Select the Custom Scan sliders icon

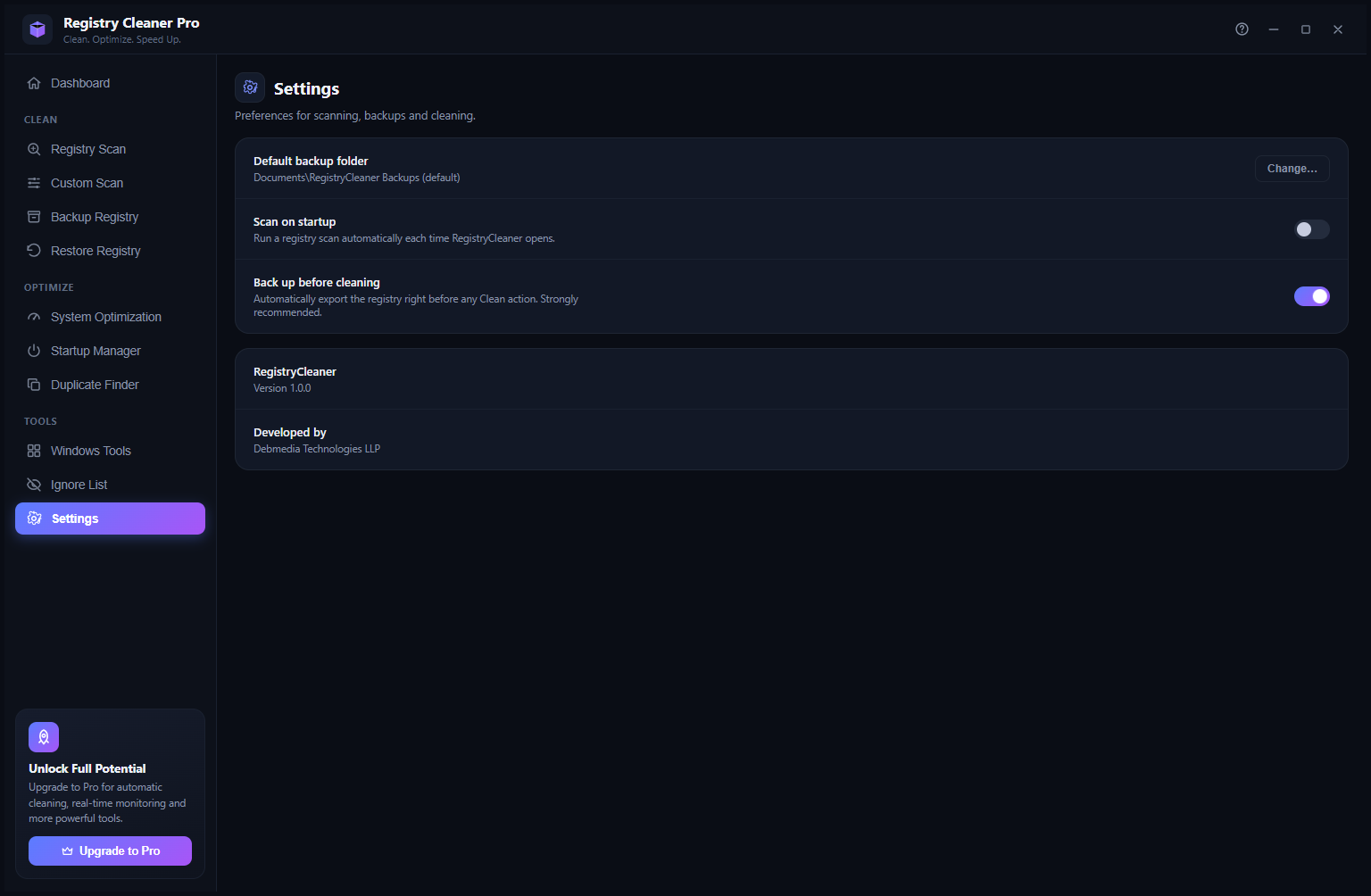click(x=34, y=183)
